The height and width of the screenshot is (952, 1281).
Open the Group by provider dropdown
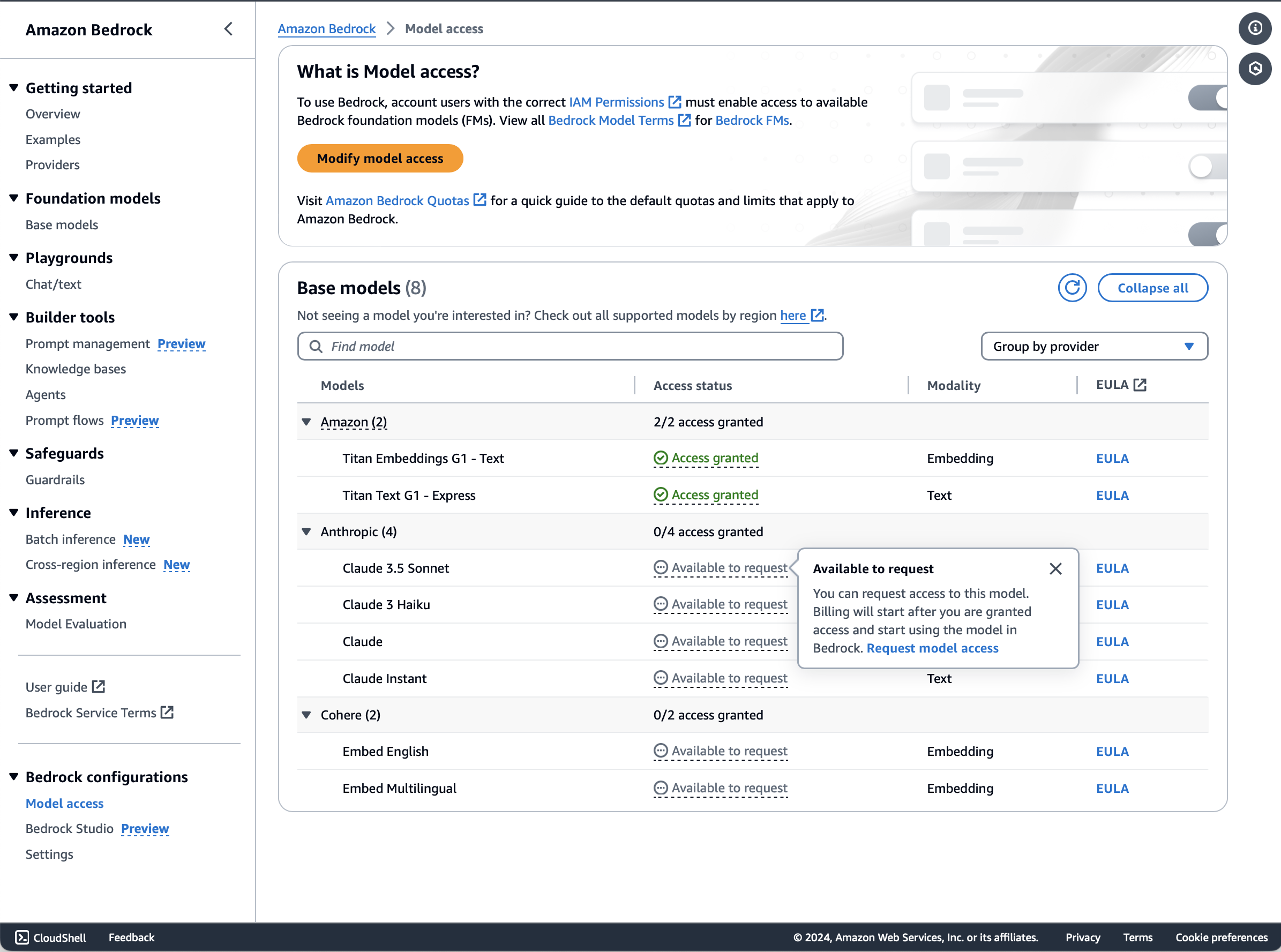coord(1093,346)
